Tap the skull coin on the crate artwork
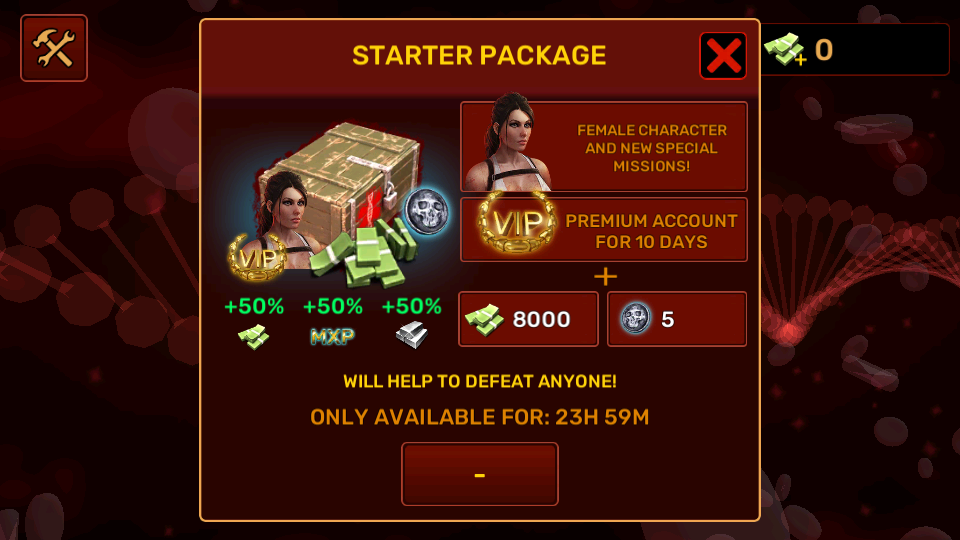Image resolution: width=960 pixels, height=540 pixels. click(x=427, y=212)
